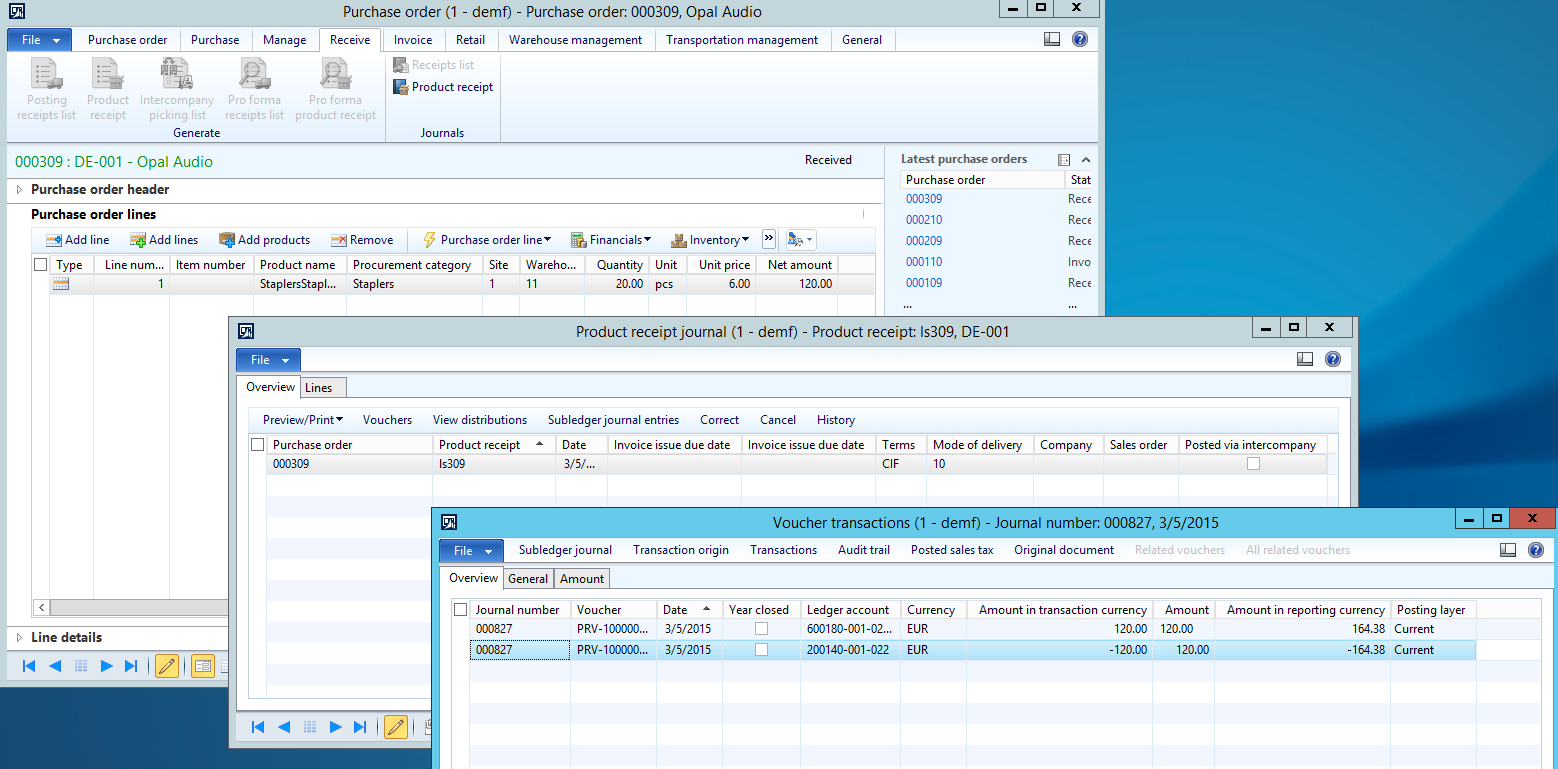Click the Add products icon
The width and height of the screenshot is (1558, 769).
227,240
